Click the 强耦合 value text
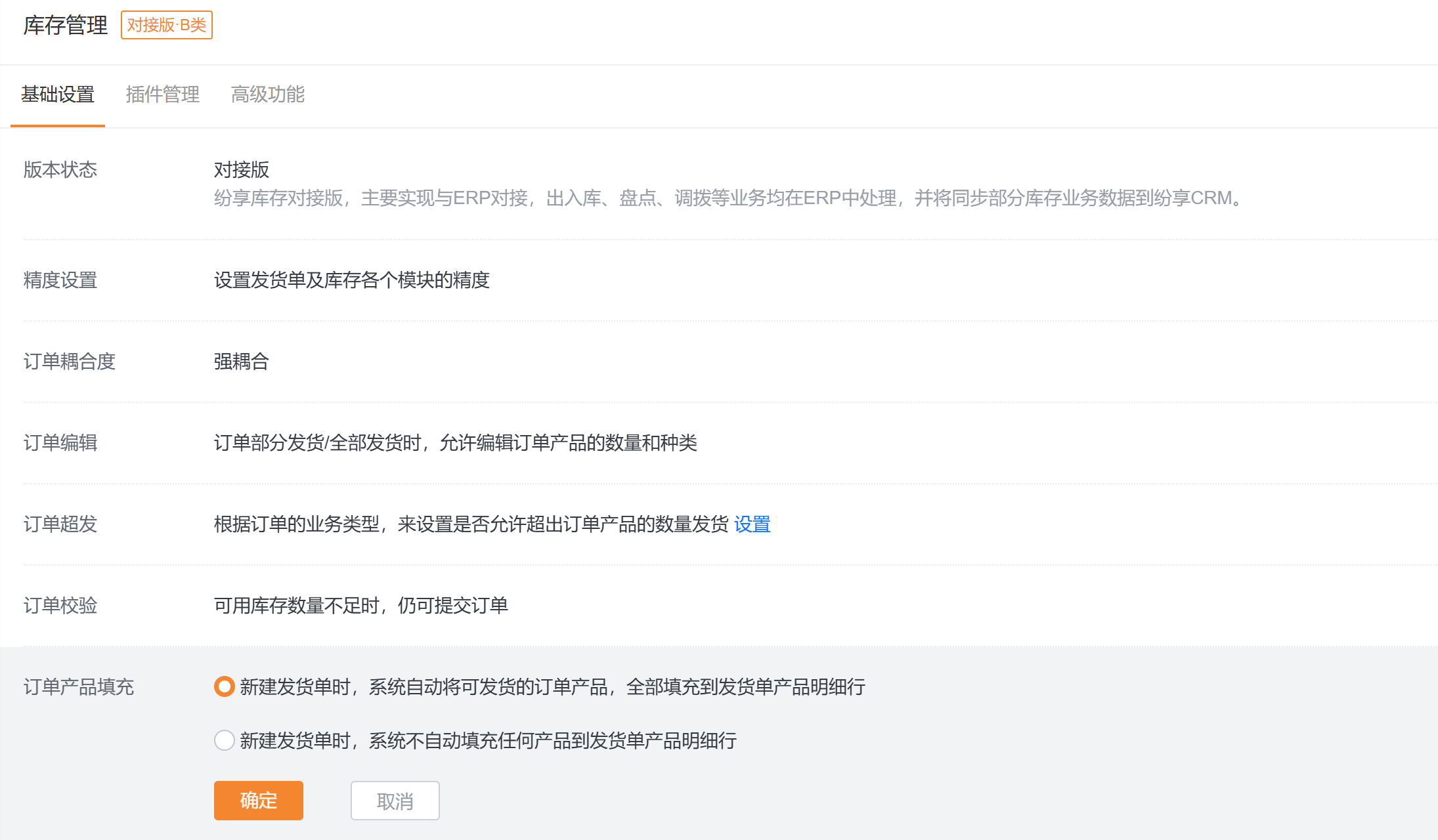 click(x=241, y=362)
